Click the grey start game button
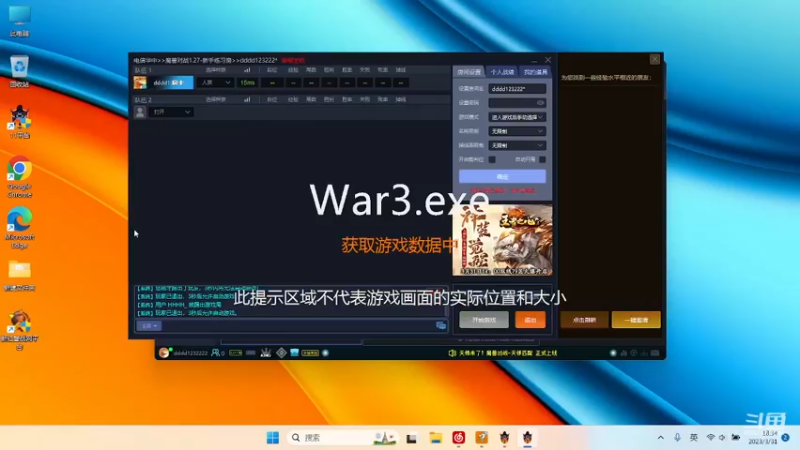800x450 pixels. coord(484,320)
